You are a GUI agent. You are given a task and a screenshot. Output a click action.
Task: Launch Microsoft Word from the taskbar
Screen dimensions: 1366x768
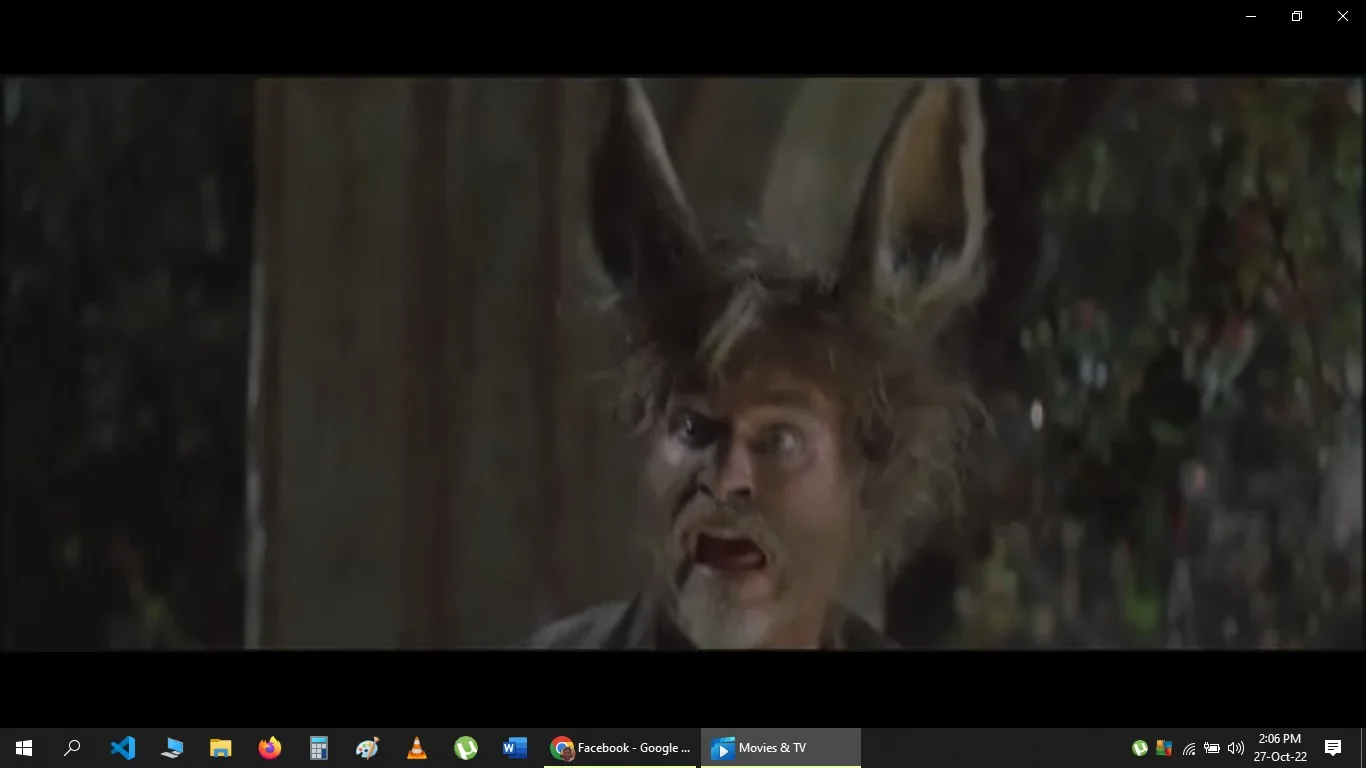pos(514,748)
